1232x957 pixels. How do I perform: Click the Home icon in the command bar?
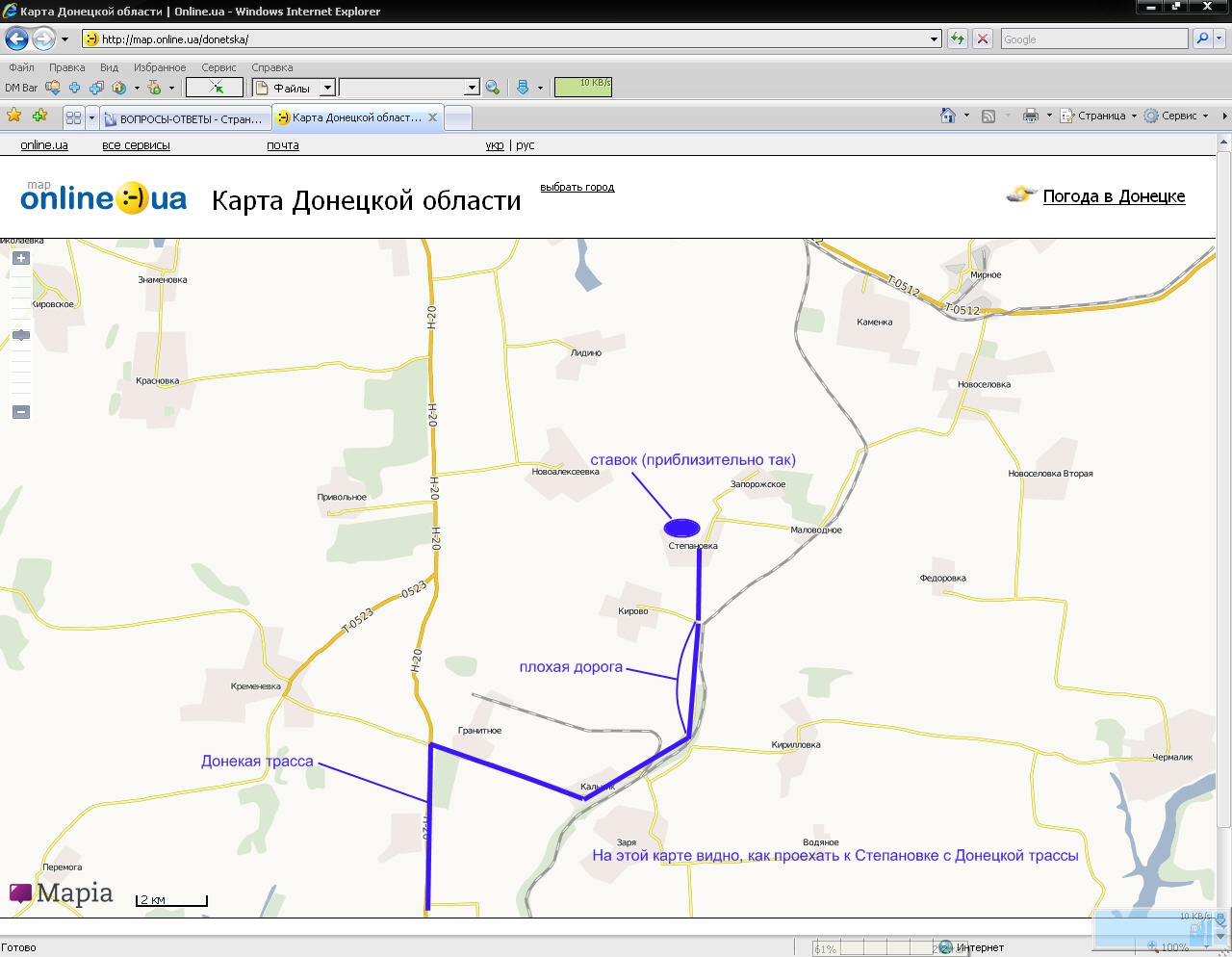click(948, 116)
